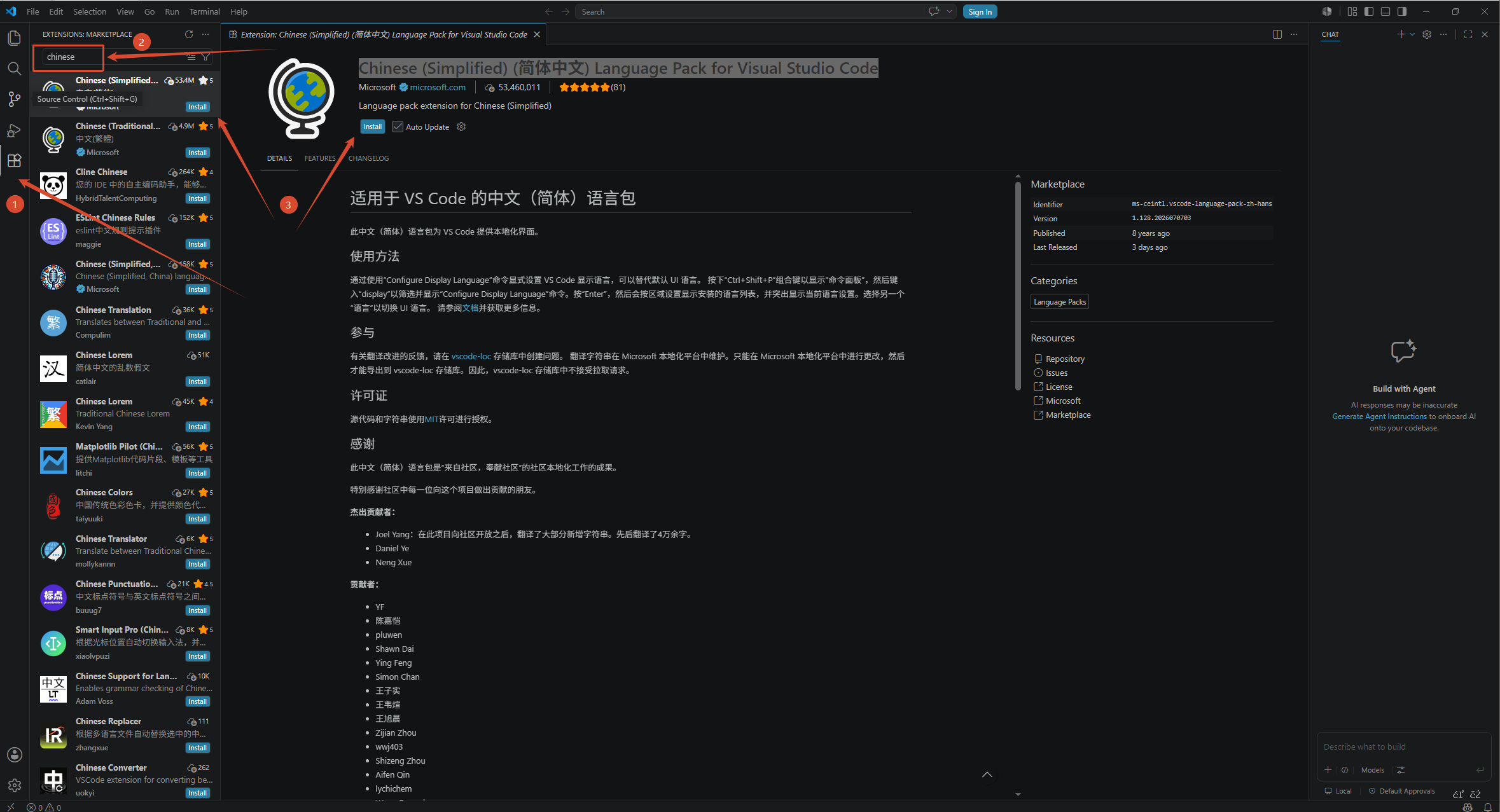Customize layout icon in title bar
The width and height of the screenshot is (1500, 812).
pos(1352,11)
